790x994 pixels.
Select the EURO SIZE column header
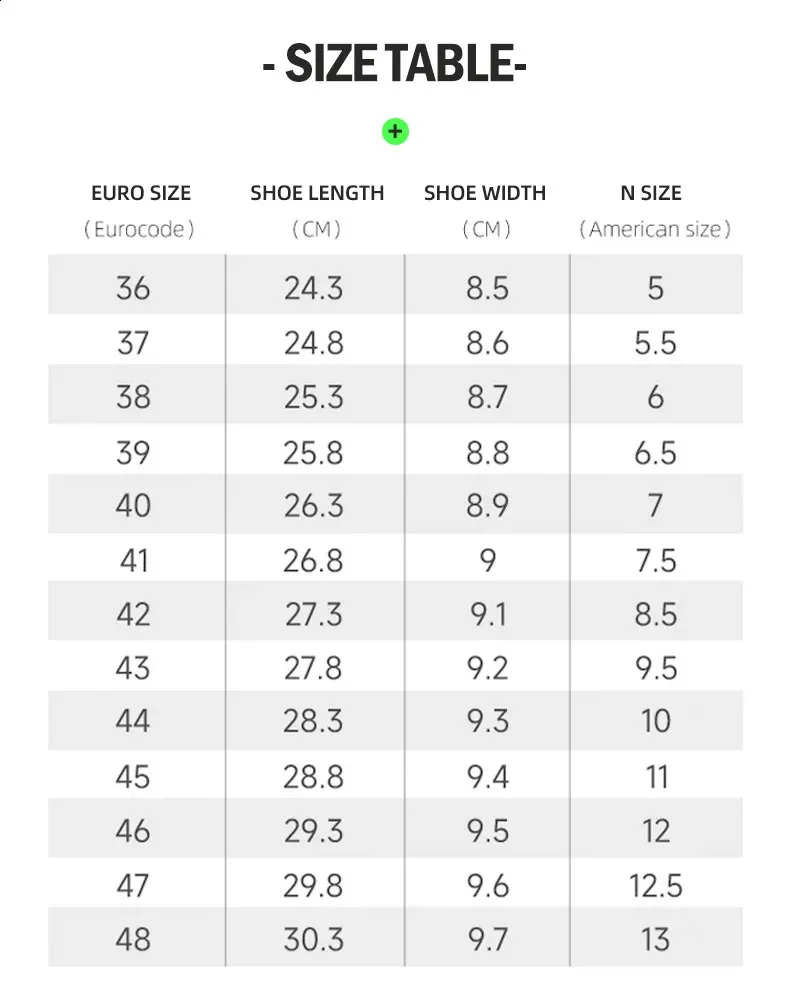point(140,193)
